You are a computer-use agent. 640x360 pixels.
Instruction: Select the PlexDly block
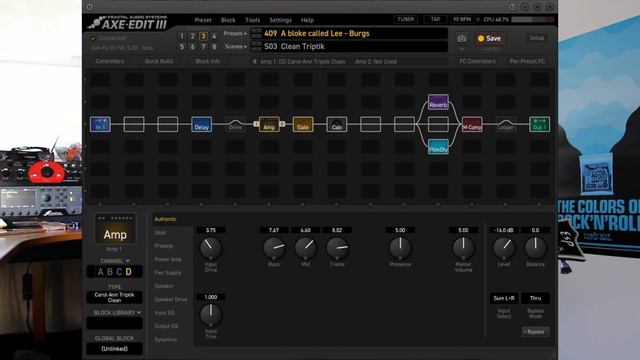click(438, 147)
